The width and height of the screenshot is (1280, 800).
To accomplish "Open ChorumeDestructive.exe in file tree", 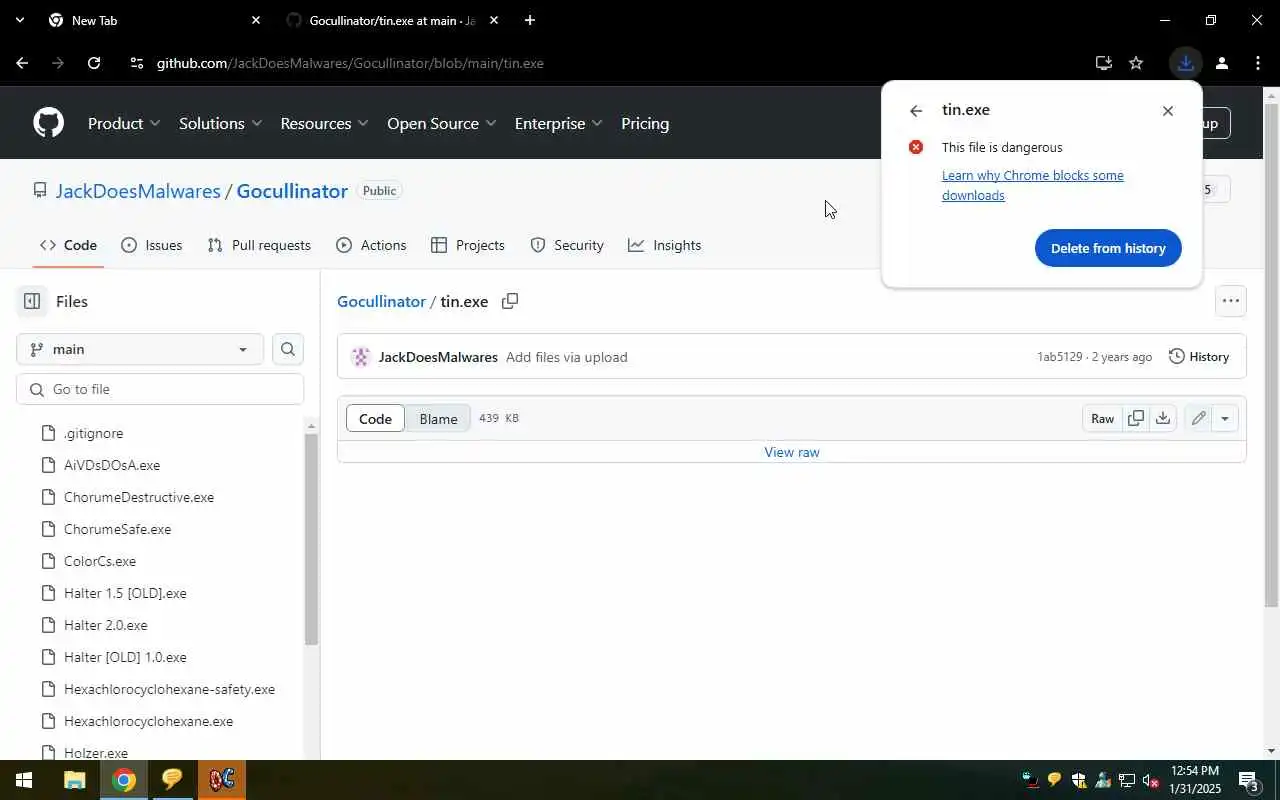I will (x=139, y=497).
